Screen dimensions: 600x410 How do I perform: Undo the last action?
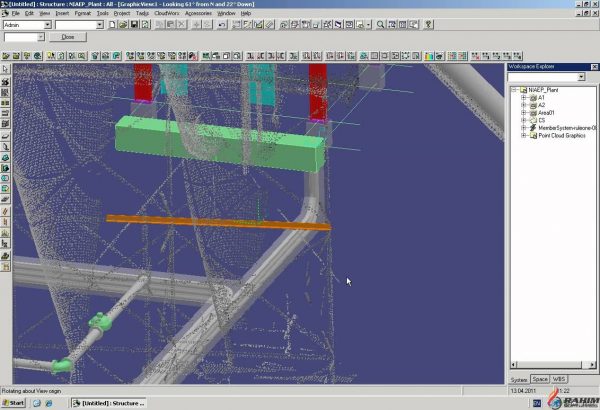(222, 25)
